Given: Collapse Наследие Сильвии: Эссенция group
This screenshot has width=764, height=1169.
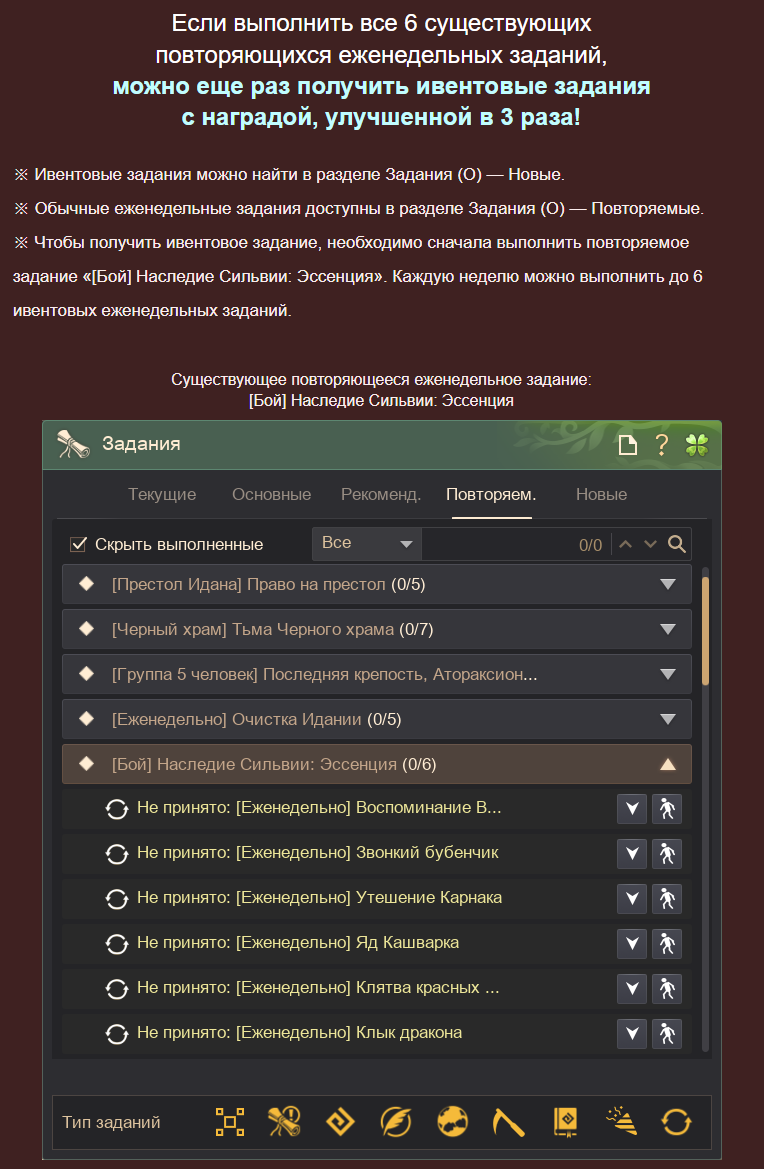Looking at the screenshot, I should click(668, 764).
